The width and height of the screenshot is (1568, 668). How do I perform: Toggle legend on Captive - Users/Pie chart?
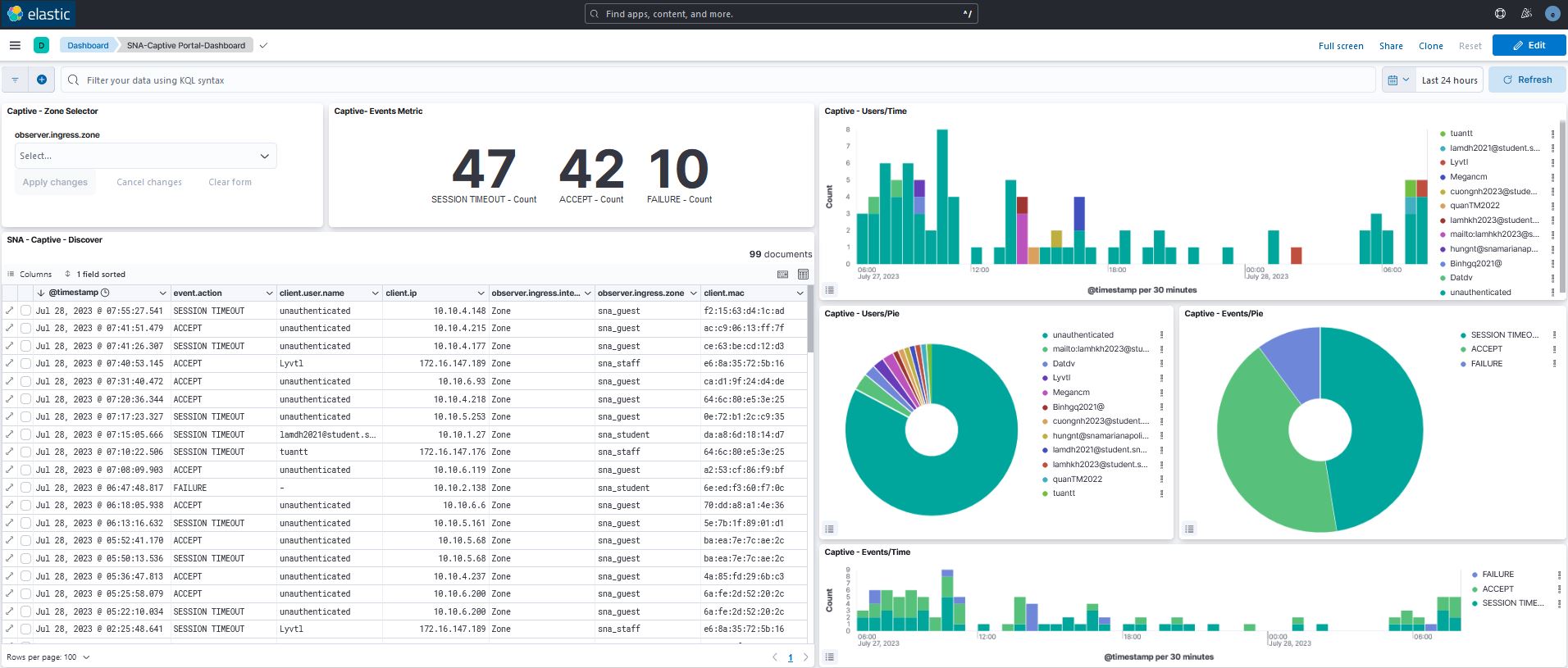coord(830,529)
